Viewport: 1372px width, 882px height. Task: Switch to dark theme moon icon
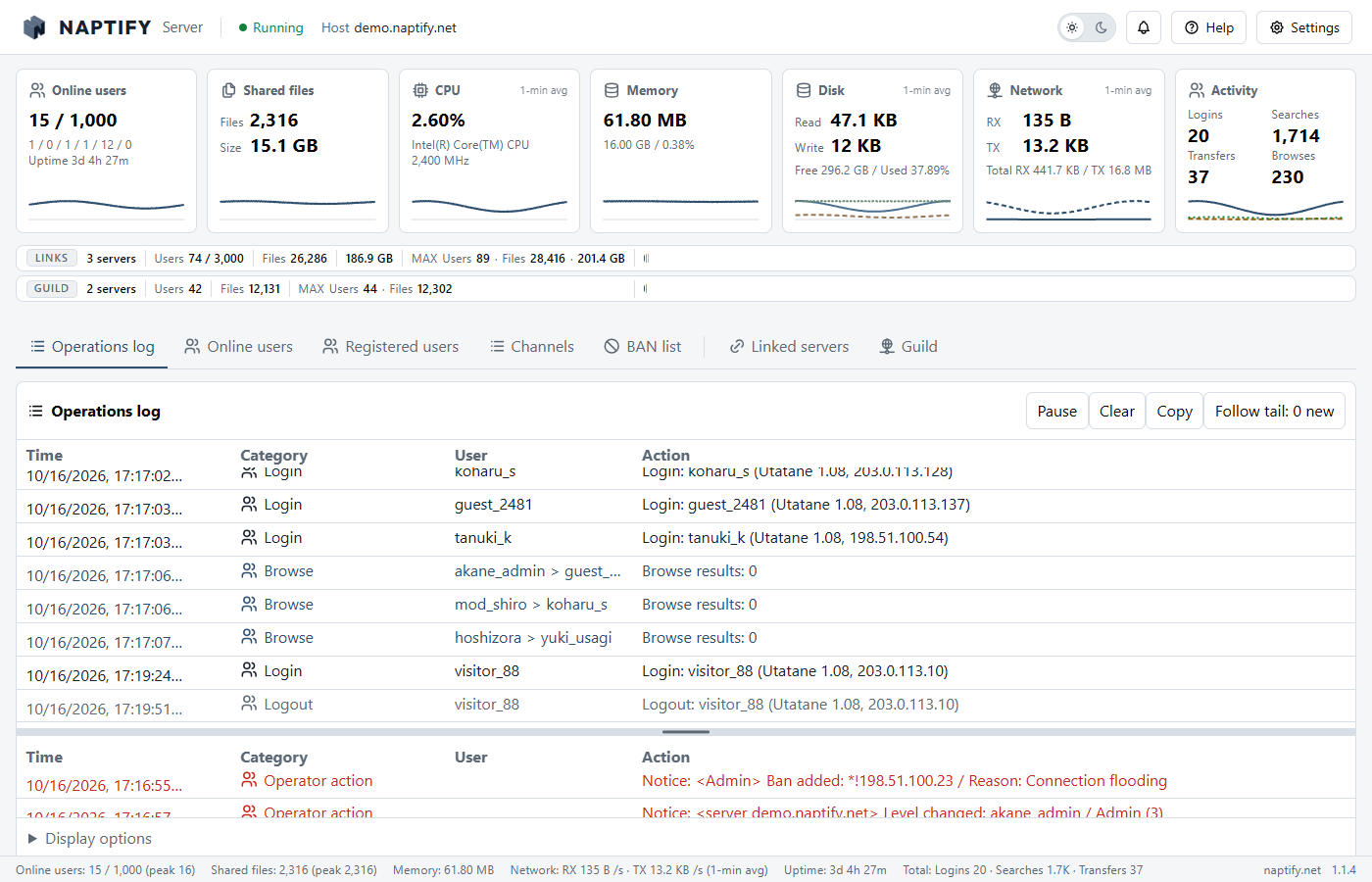coord(1102,27)
